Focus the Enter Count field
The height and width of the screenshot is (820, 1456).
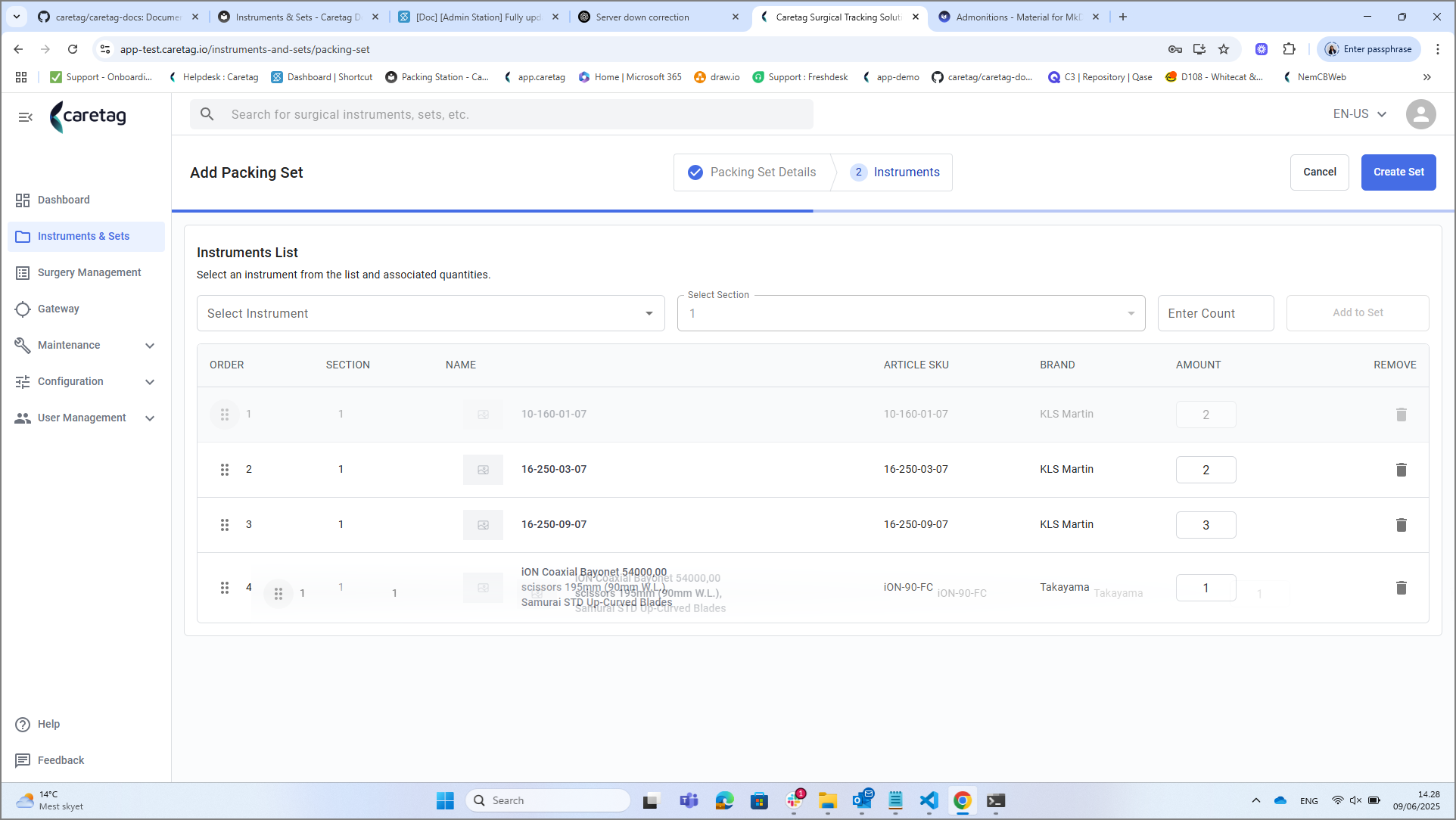[x=1215, y=313]
